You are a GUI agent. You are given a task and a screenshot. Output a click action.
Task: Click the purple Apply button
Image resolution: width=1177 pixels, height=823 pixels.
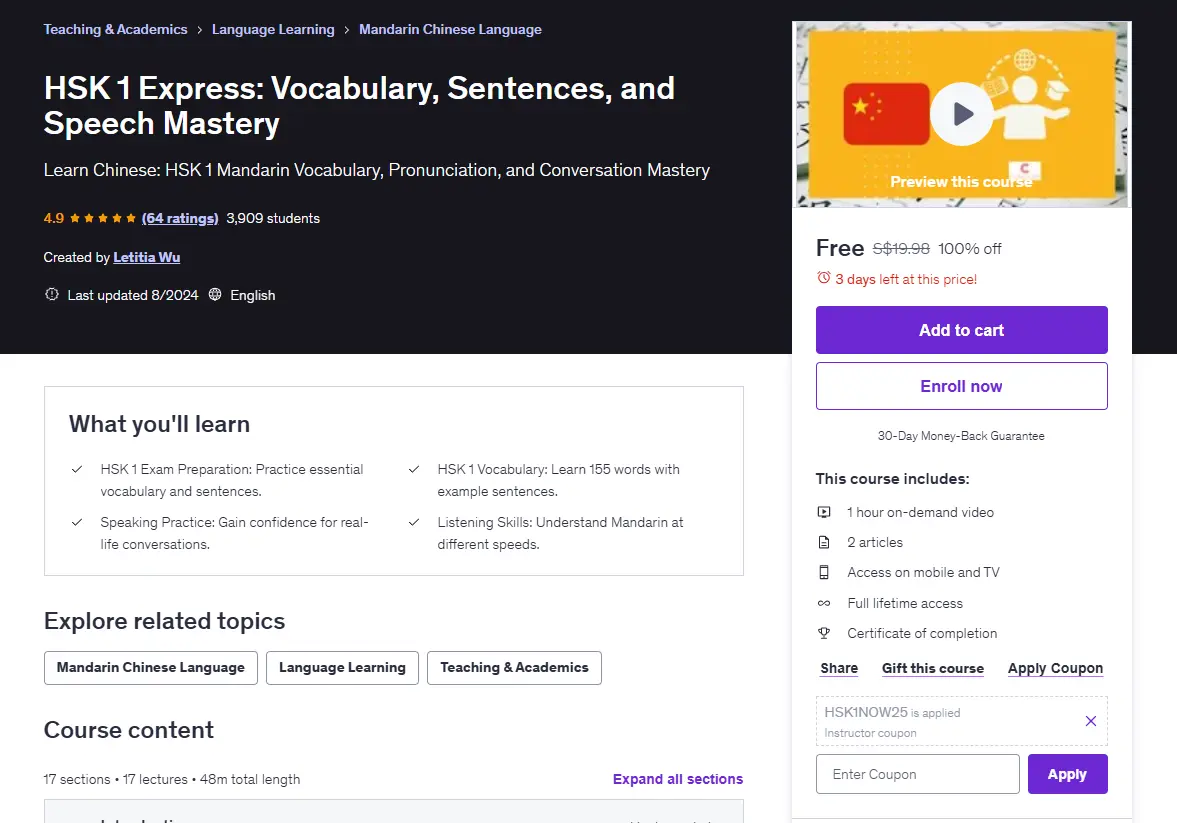pyautogui.click(x=1067, y=774)
